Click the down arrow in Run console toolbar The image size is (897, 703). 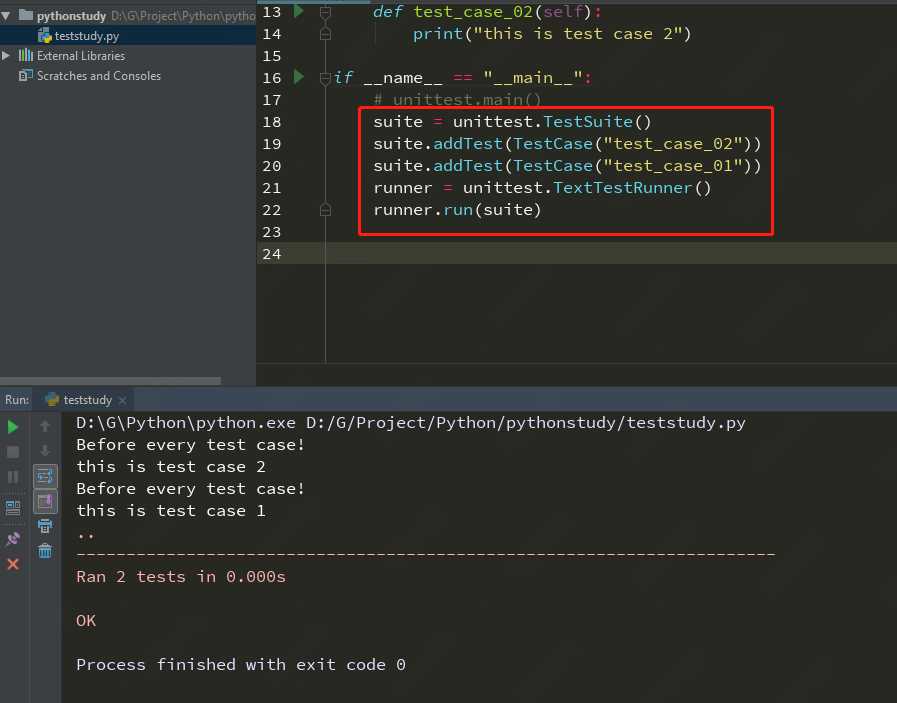pyautogui.click(x=45, y=451)
